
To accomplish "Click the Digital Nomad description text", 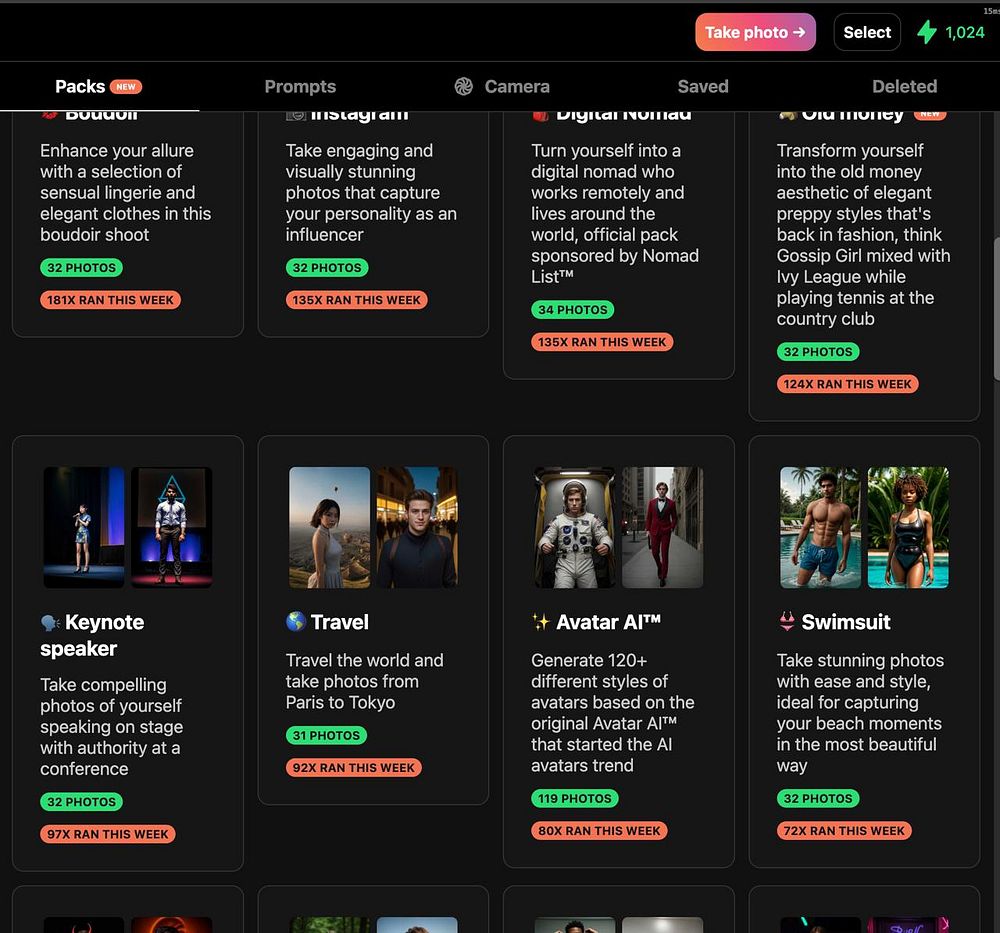I will tap(615, 214).
